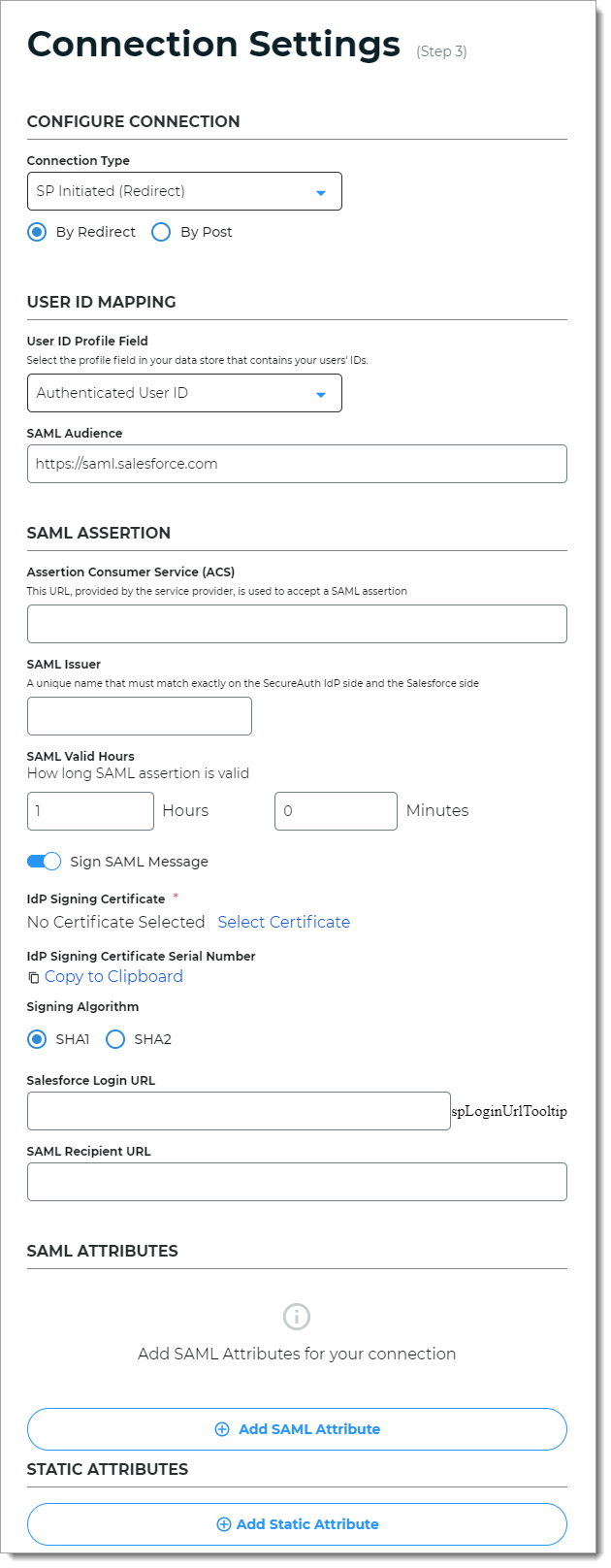
Task: Click the Assertion Consumer Service input field
Action: coord(297,624)
